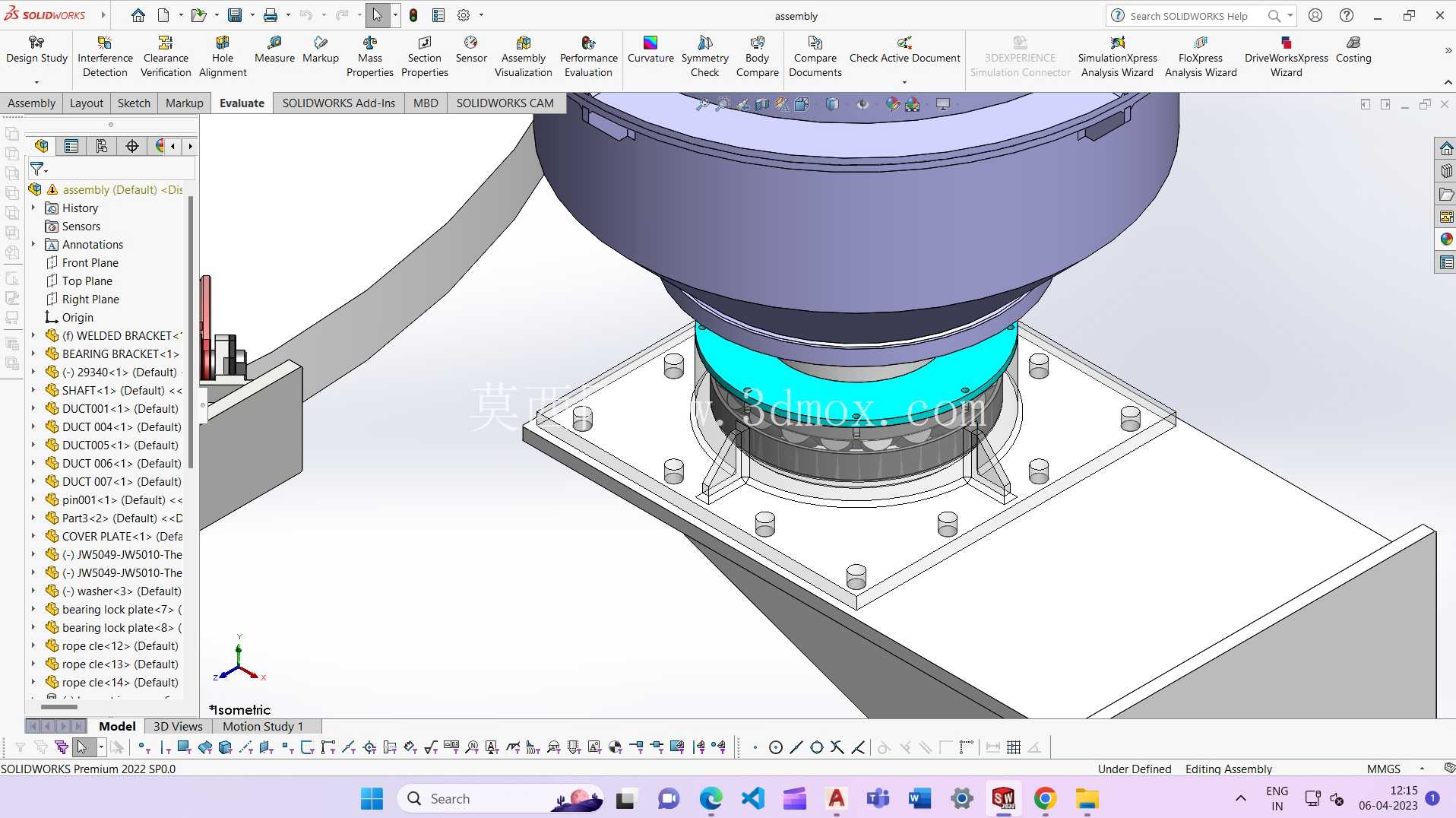Open the Interference Detection tool

click(105, 57)
